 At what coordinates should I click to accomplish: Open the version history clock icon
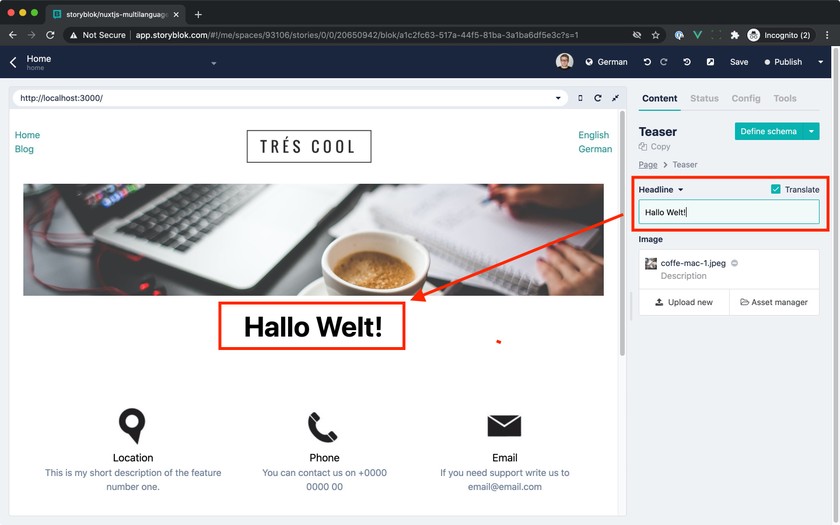click(x=687, y=62)
